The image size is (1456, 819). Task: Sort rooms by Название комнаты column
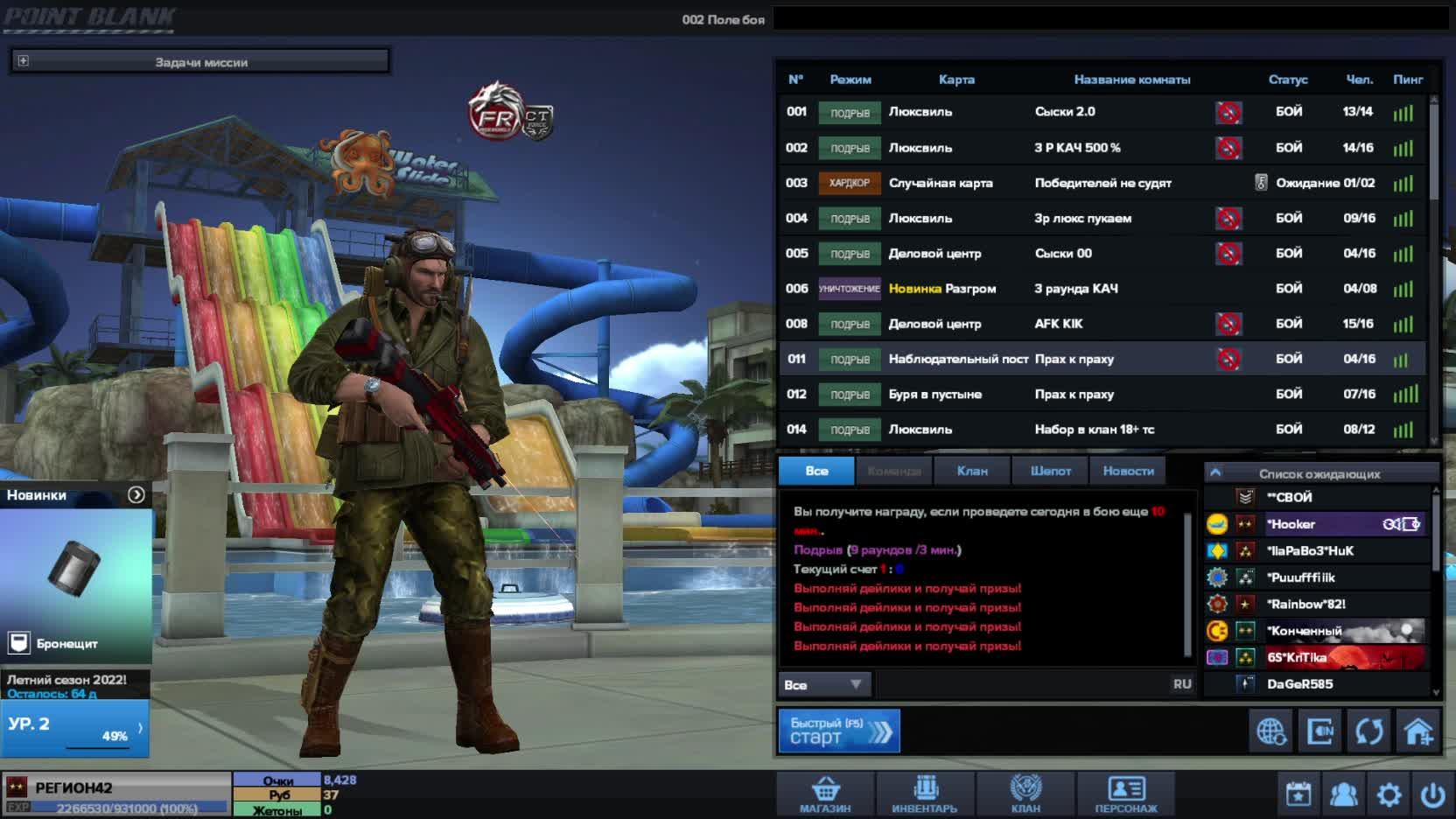1132,80
